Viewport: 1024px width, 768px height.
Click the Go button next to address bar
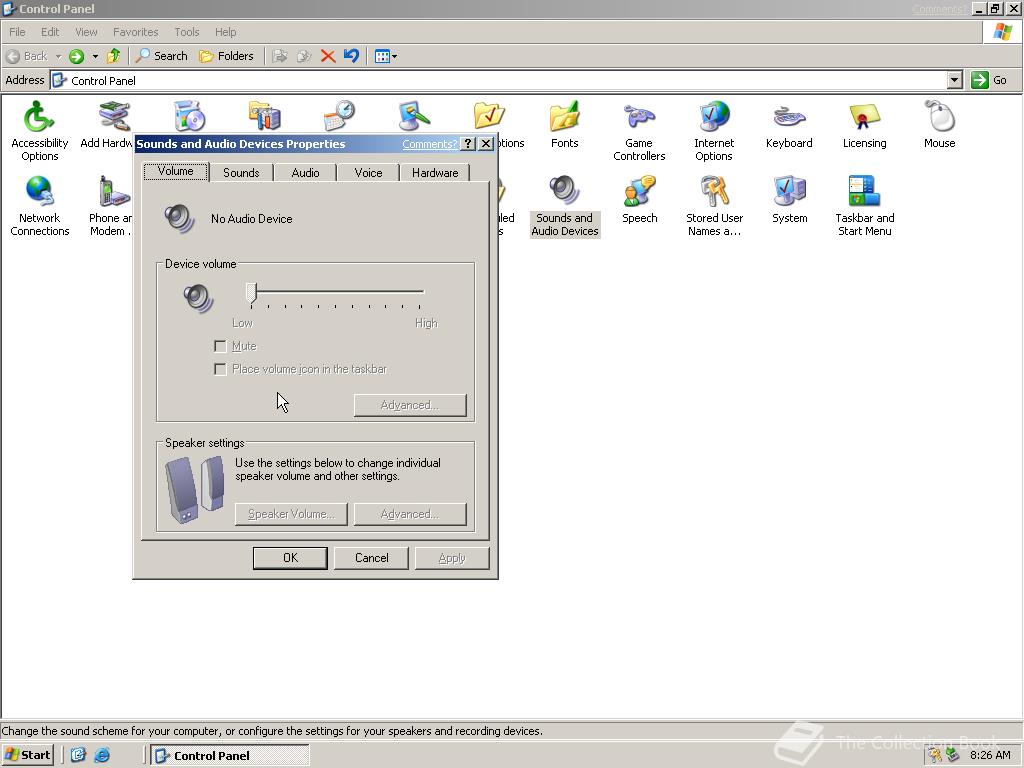989,80
